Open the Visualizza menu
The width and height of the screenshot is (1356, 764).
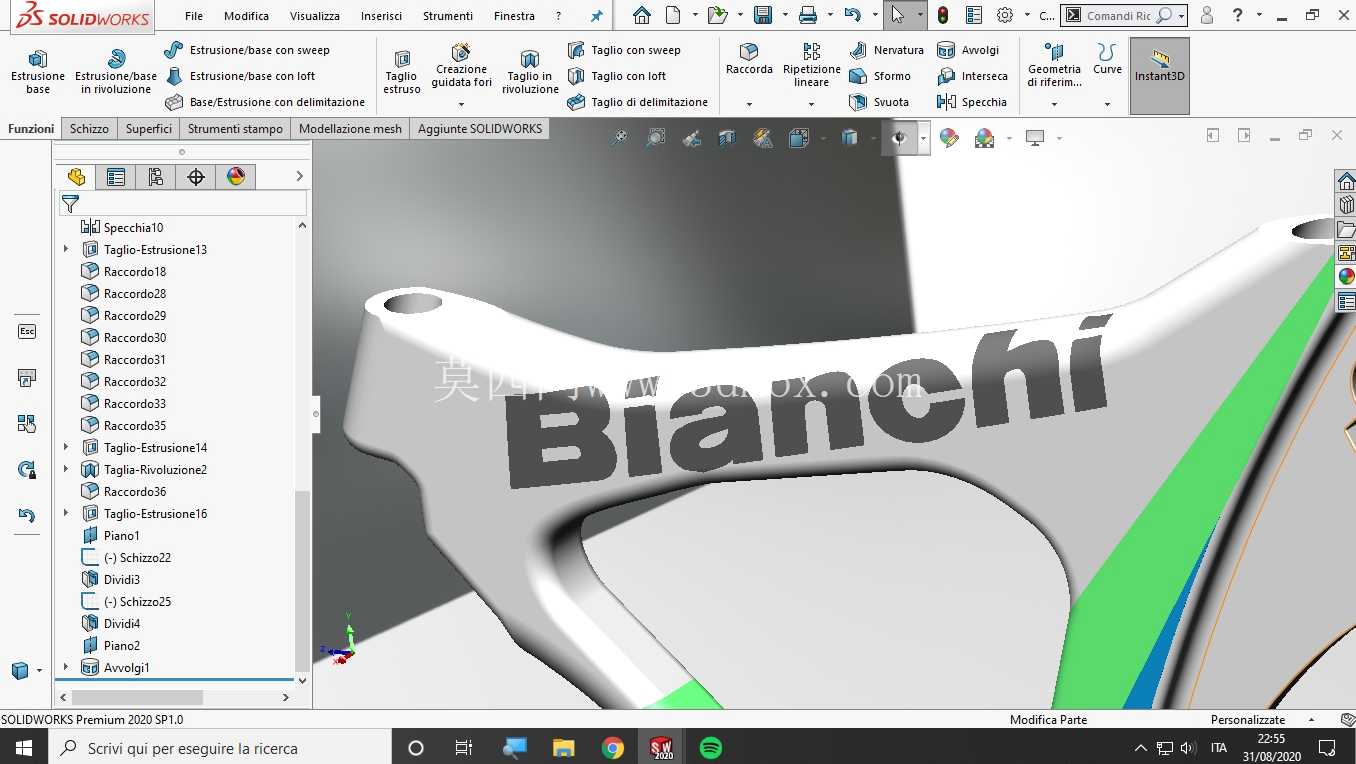(315, 16)
